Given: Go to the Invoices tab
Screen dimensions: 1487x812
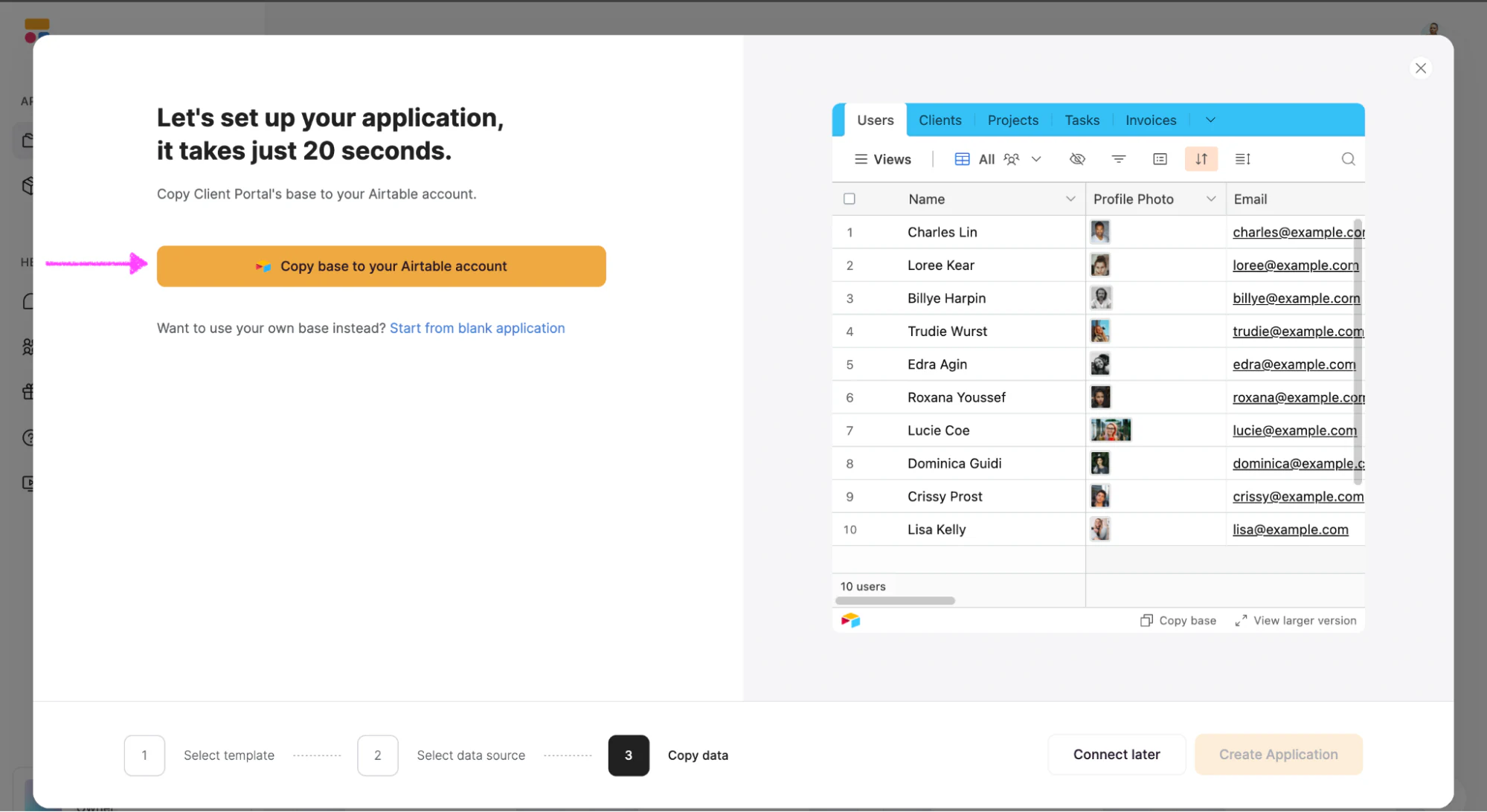Looking at the screenshot, I should [x=1150, y=120].
